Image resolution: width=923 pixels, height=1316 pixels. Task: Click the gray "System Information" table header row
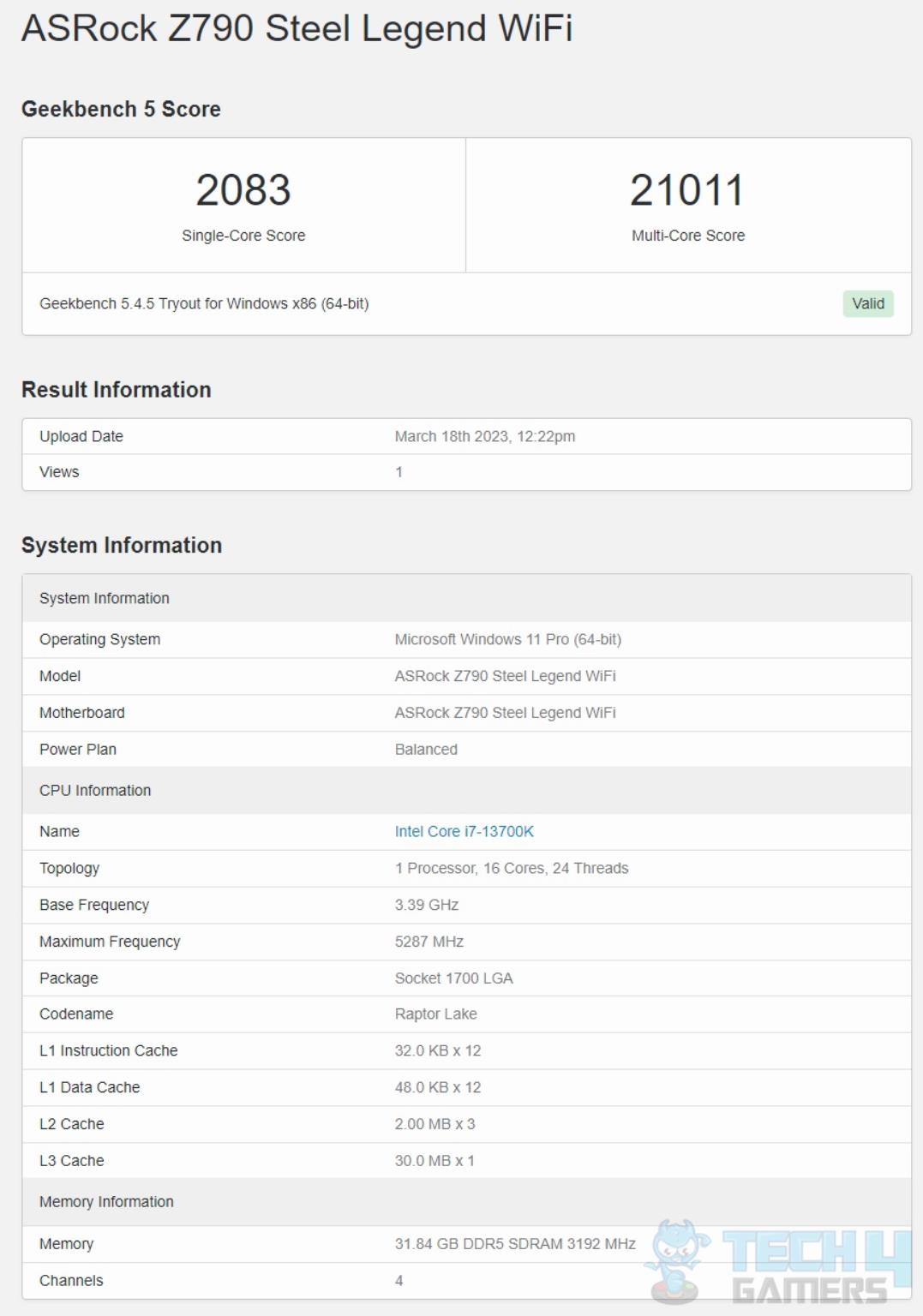coord(466,598)
